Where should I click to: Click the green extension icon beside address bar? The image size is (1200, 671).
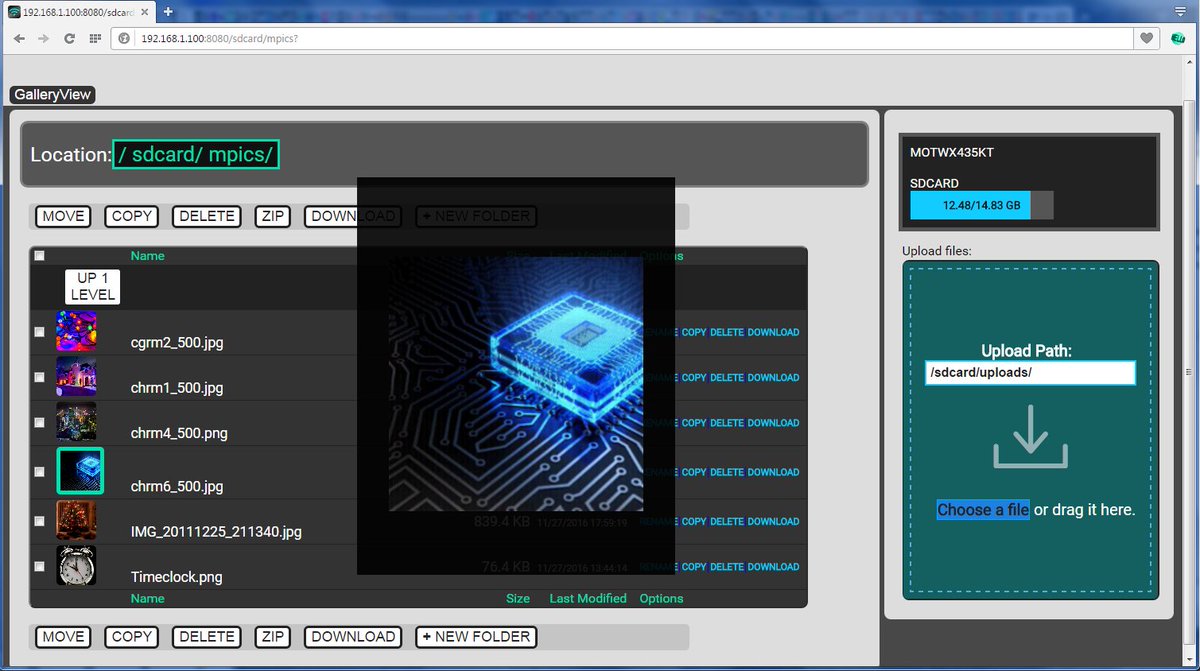click(1178, 38)
